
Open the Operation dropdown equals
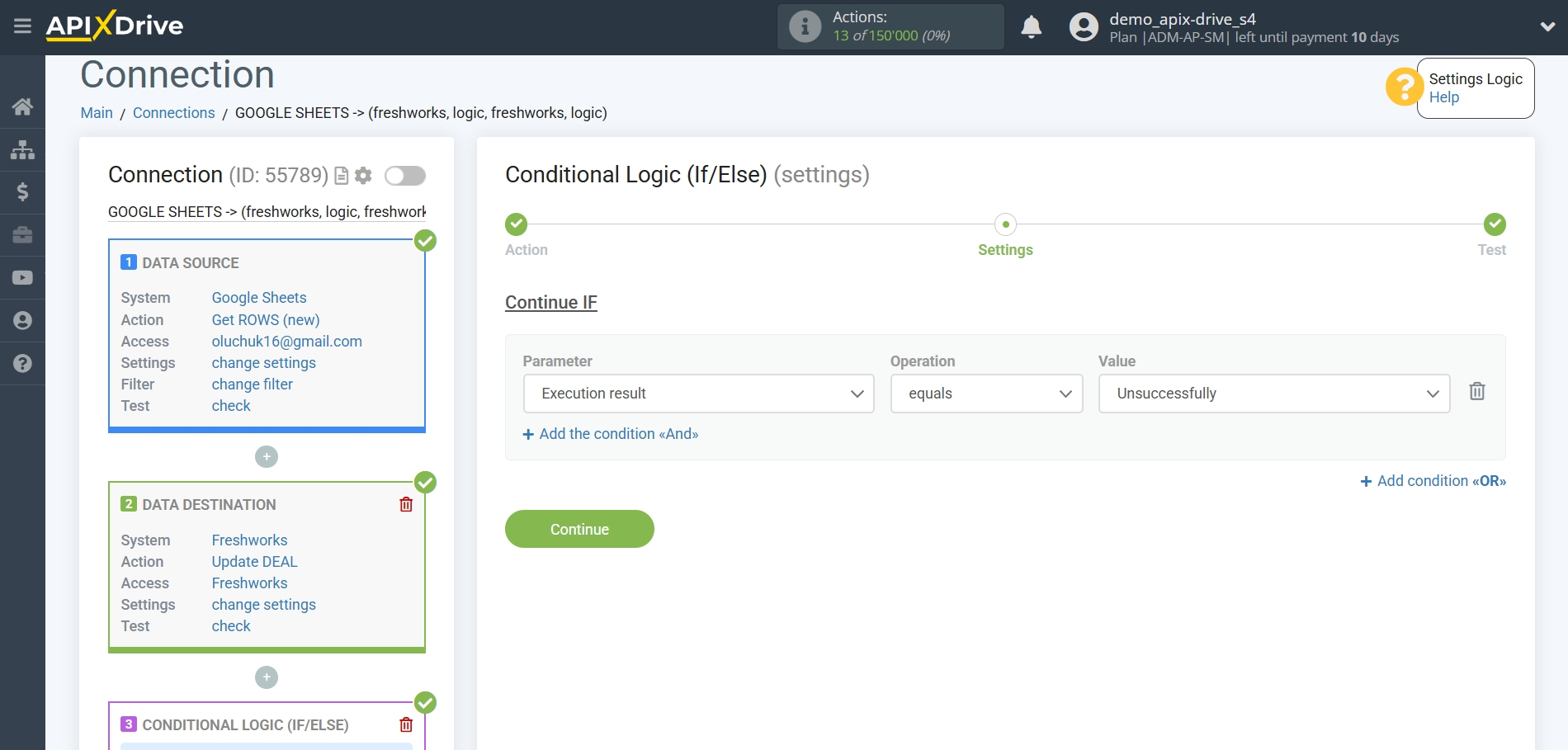pyautogui.click(x=986, y=394)
